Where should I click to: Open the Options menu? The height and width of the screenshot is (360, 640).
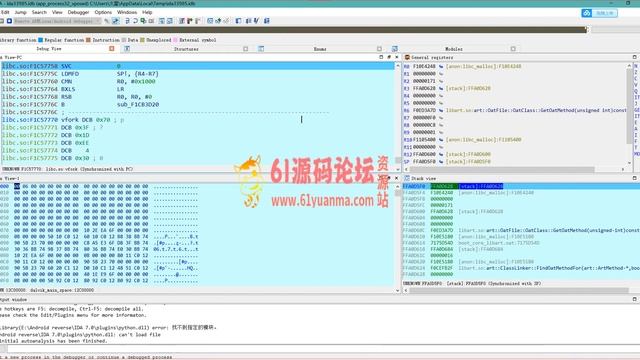tap(103, 12)
